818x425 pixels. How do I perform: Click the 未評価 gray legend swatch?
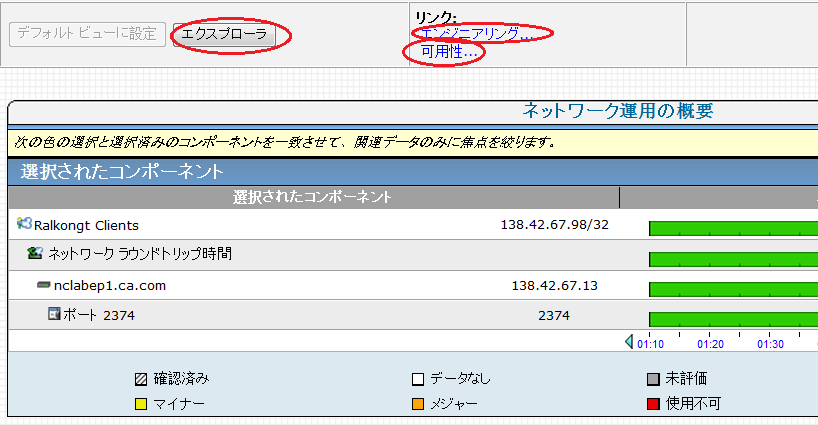653,379
